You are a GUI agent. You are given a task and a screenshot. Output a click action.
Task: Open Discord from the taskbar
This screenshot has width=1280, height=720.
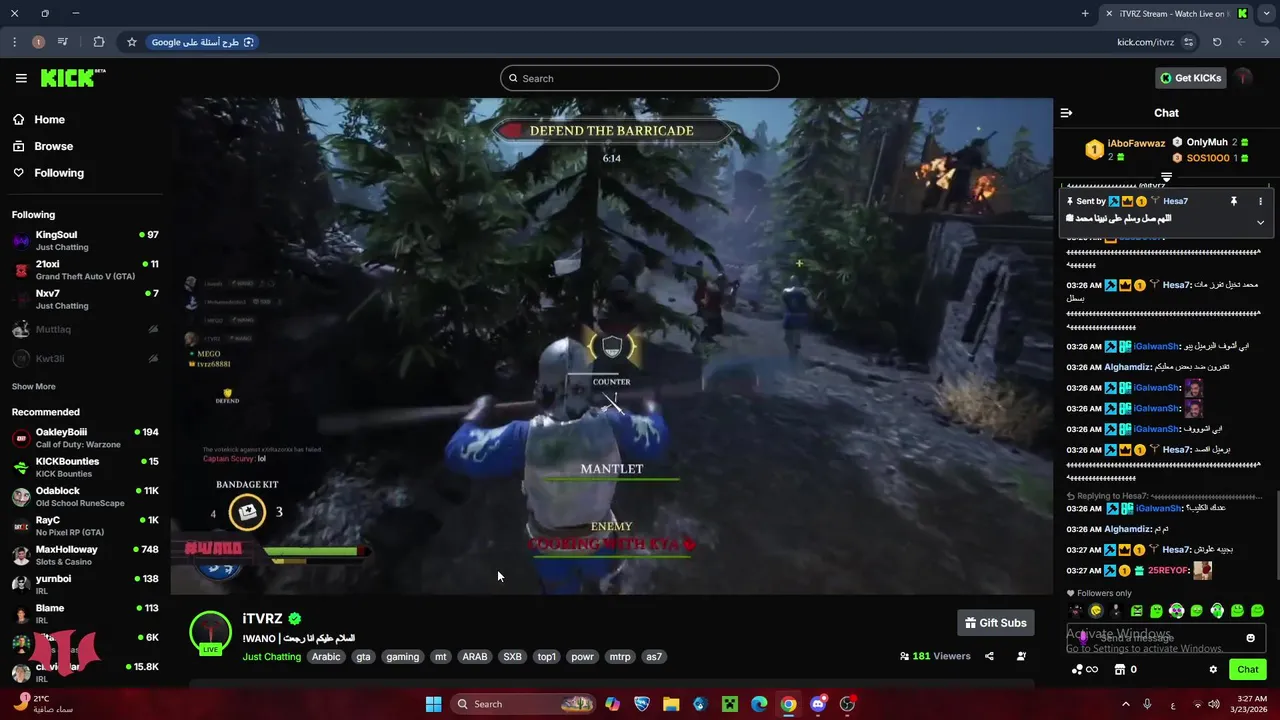pyautogui.click(x=818, y=704)
